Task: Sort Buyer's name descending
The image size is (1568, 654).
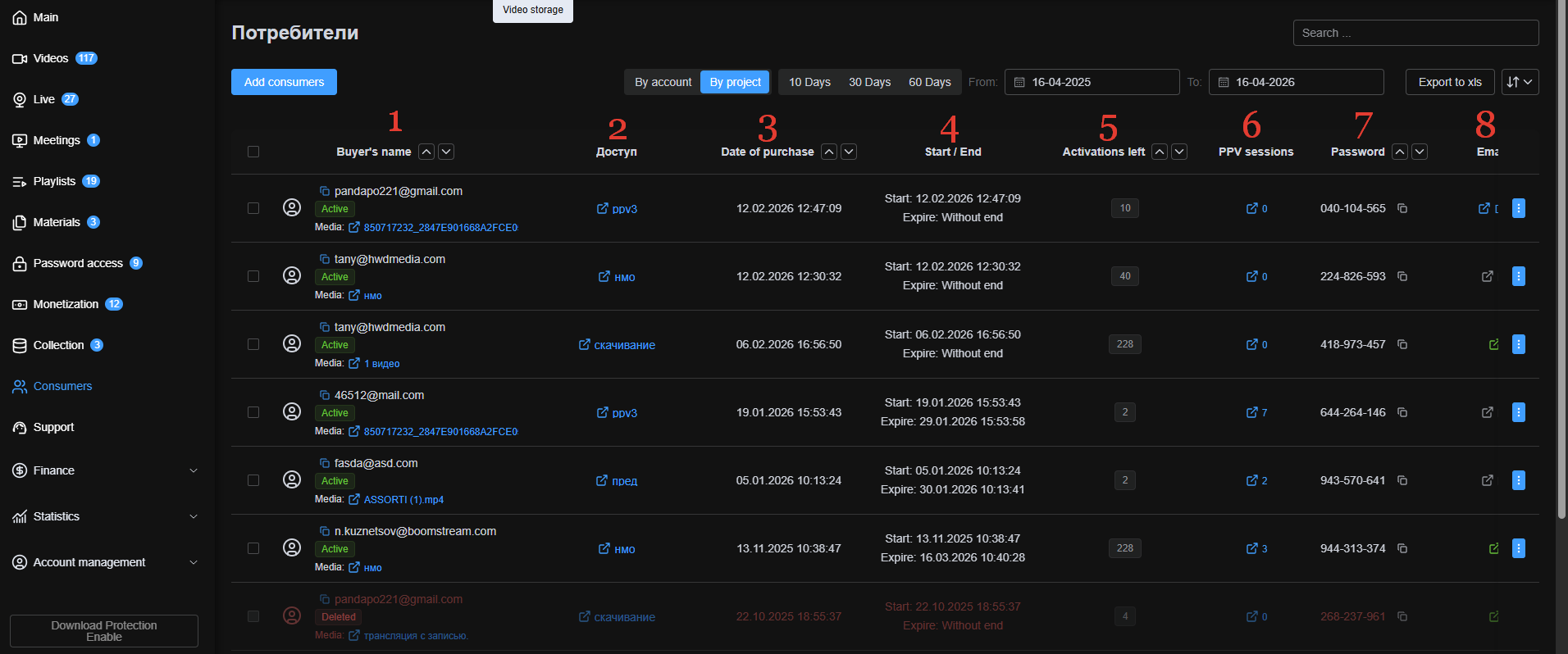Action: [446, 152]
